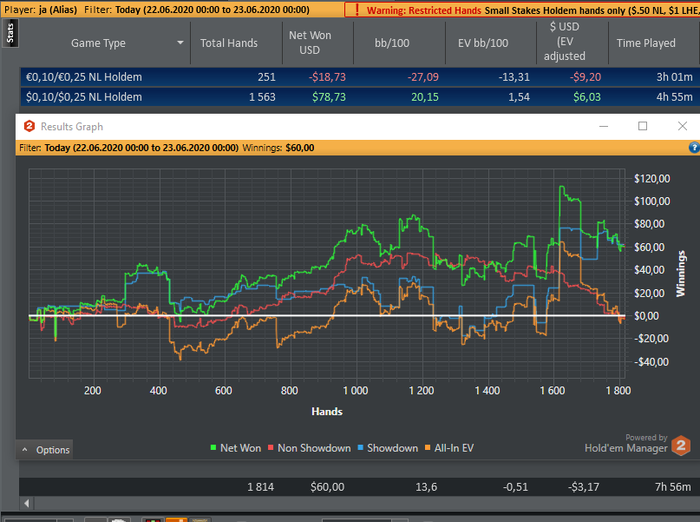
Task: Expand the Options panel in Results Graph
Action: click(x=45, y=450)
